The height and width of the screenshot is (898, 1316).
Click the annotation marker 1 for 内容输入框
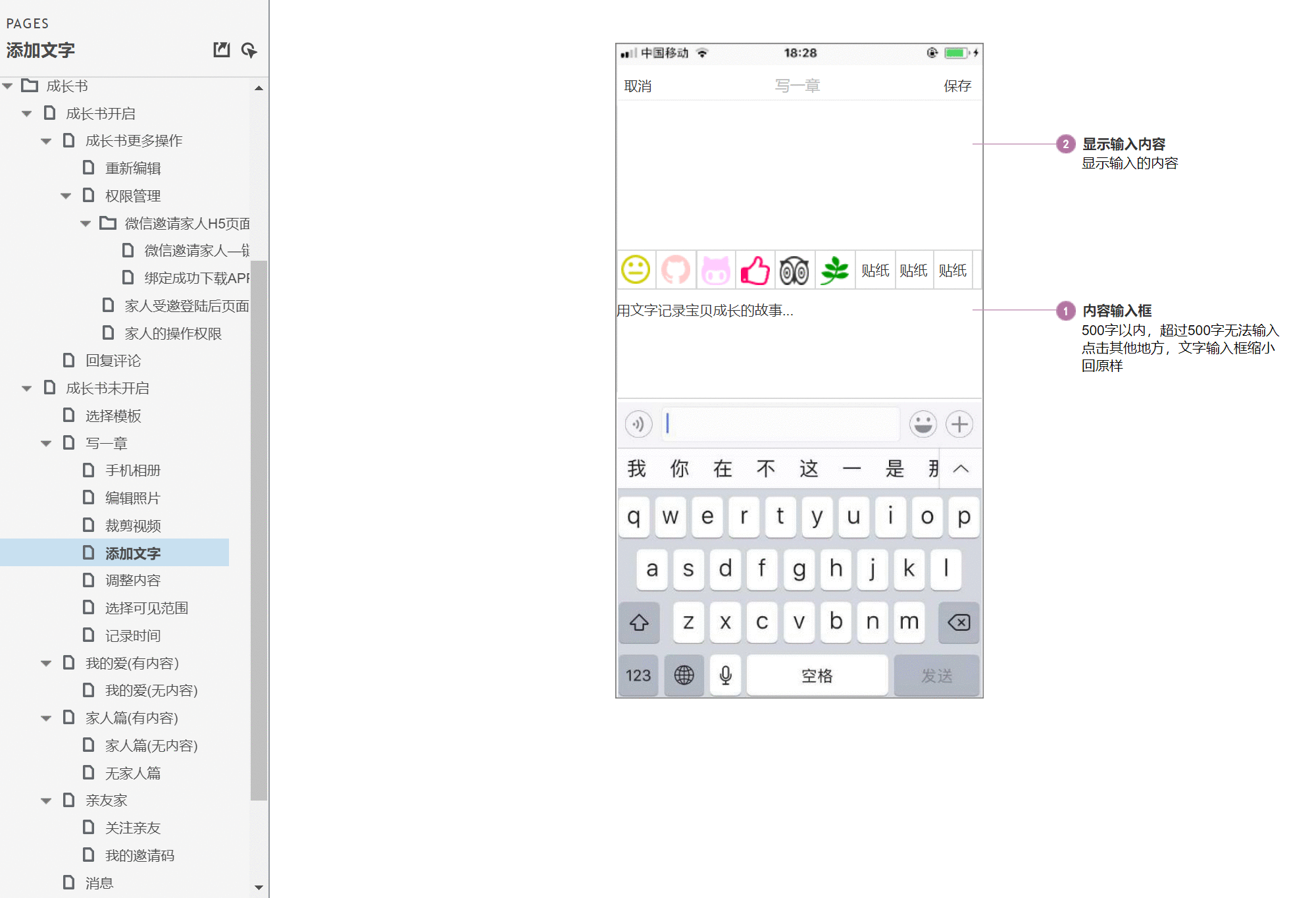point(1066,311)
